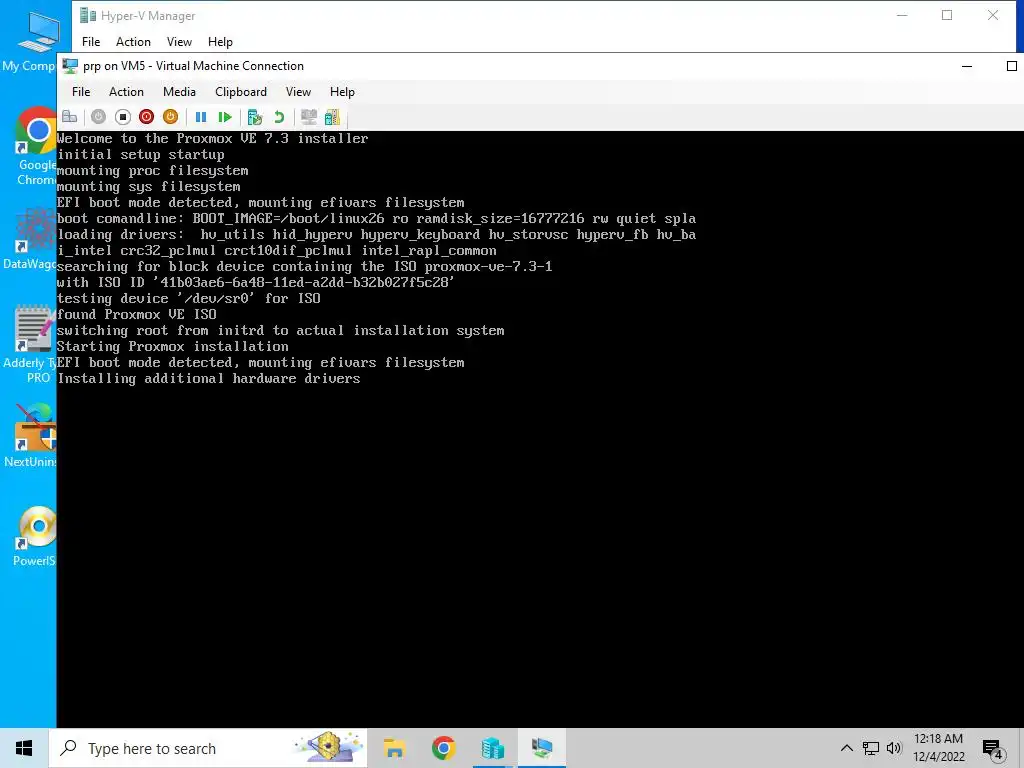Click inside the black VM console screen
The width and height of the screenshot is (1024, 768).
click(540, 429)
